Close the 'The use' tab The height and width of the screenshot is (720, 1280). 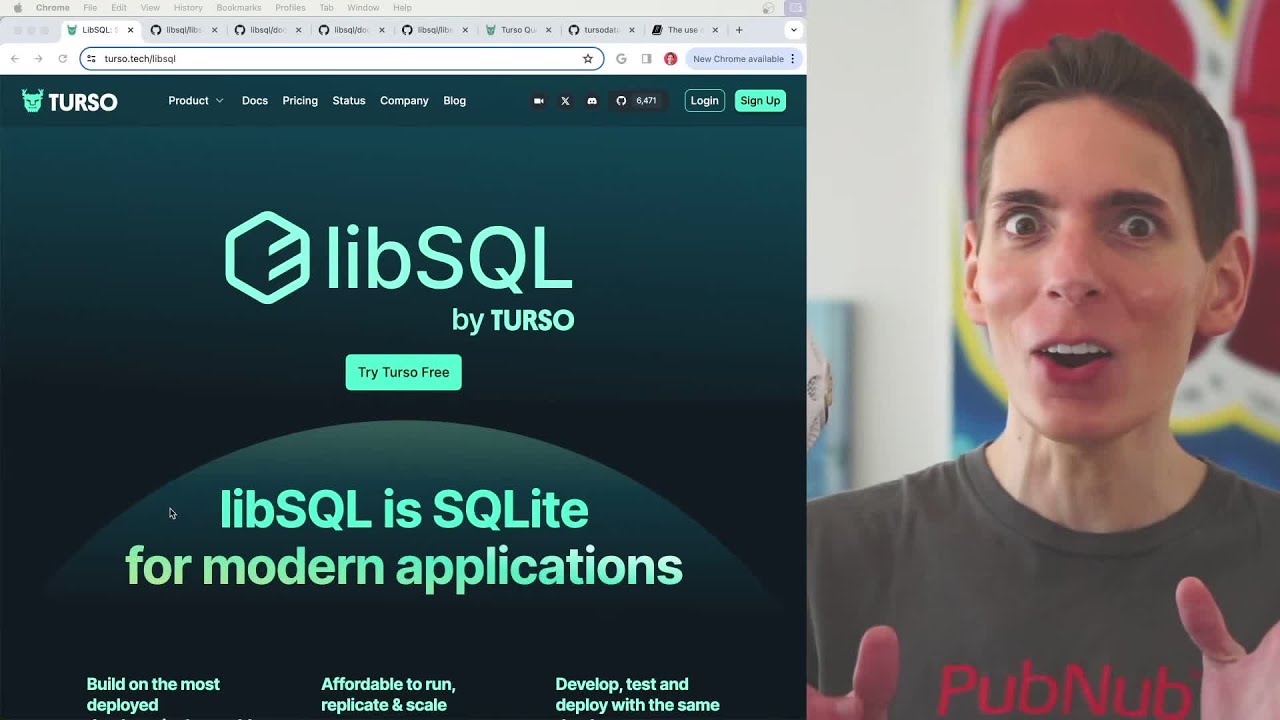tap(715, 30)
